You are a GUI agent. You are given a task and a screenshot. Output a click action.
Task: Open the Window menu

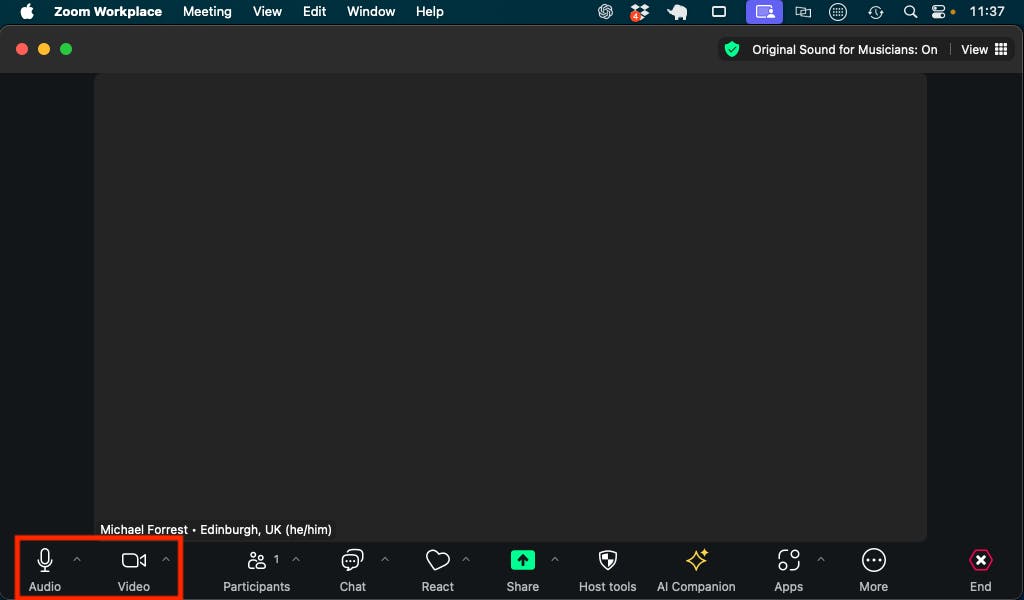tap(371, 12)
